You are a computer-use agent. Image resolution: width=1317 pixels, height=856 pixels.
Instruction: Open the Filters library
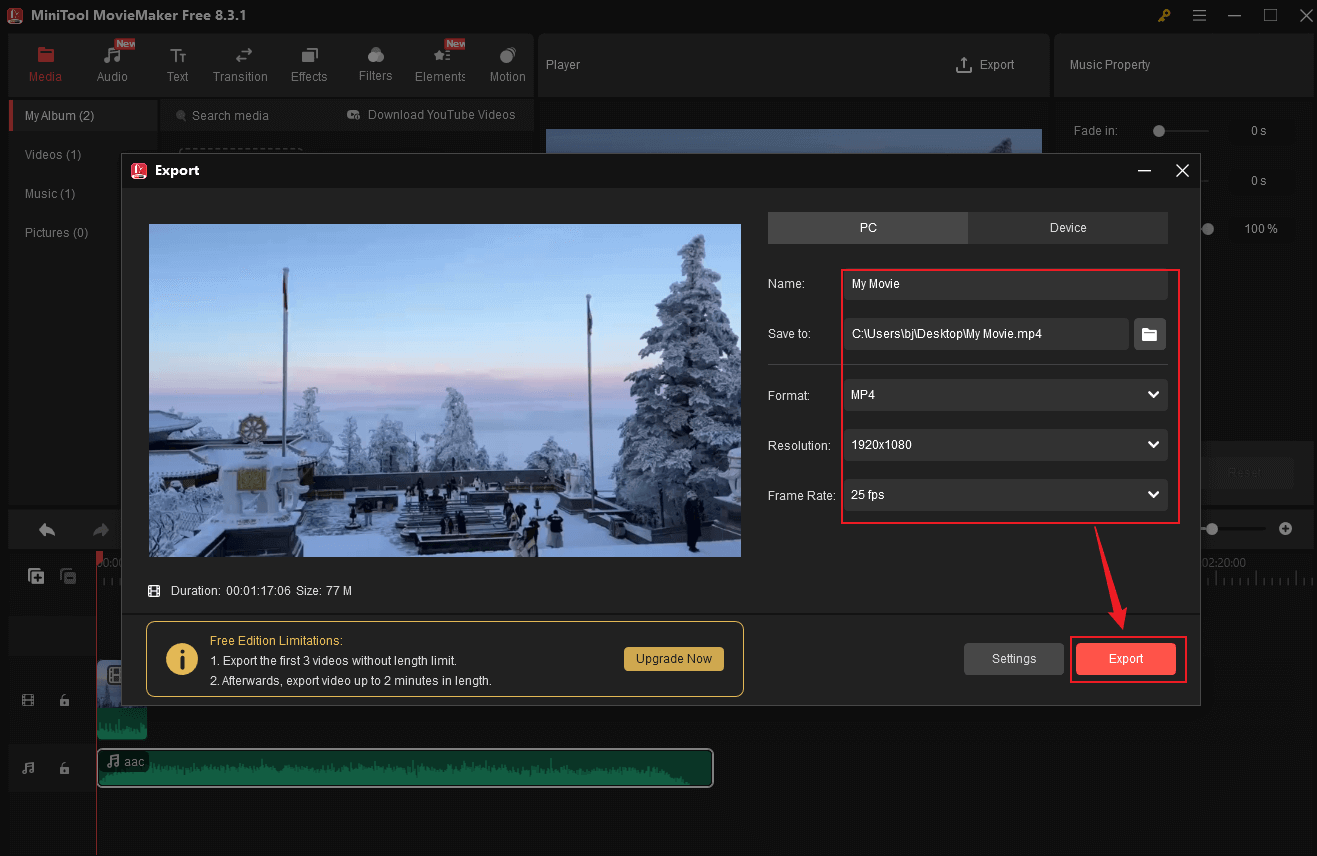point(375,65)
